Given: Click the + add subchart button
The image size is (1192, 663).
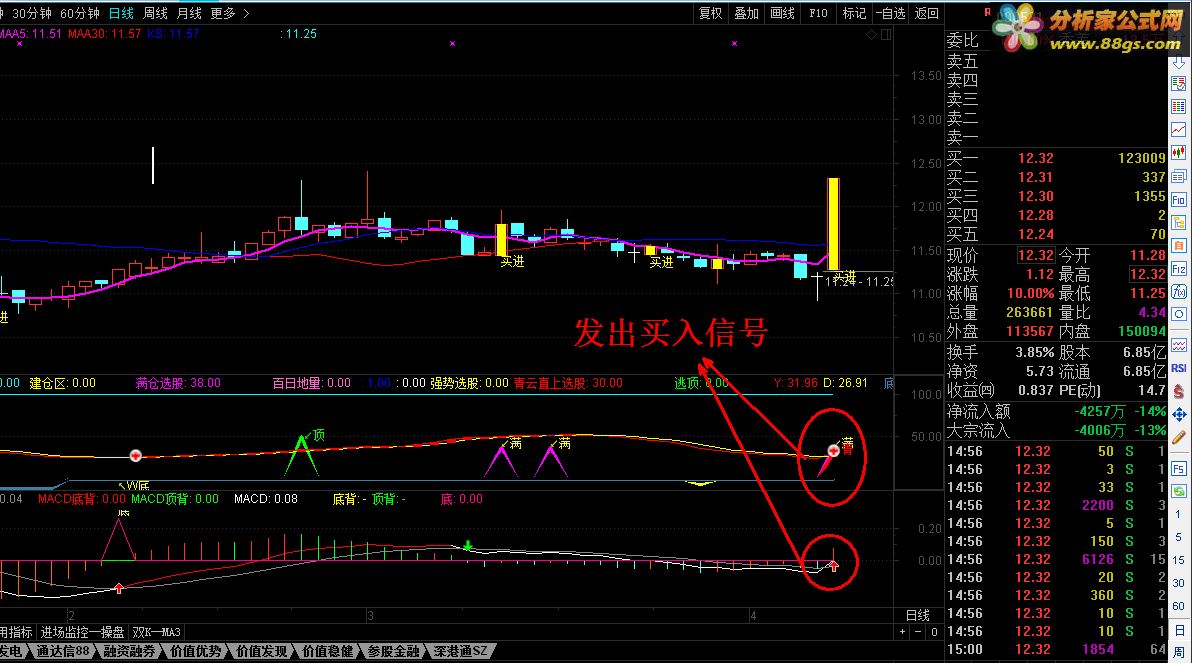Looking at the screenshot, I should pyautogui.click(x=902, y=632).
